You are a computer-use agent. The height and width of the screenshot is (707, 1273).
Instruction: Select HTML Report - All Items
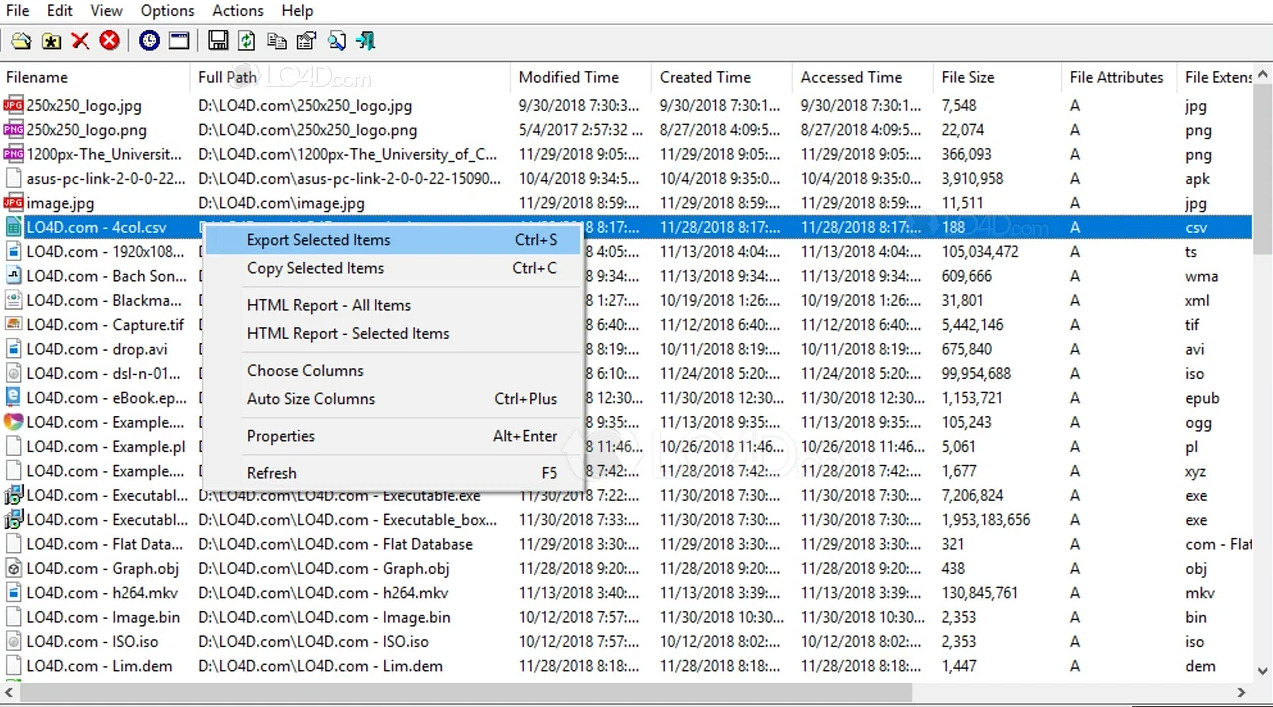[x=394, y=305]
